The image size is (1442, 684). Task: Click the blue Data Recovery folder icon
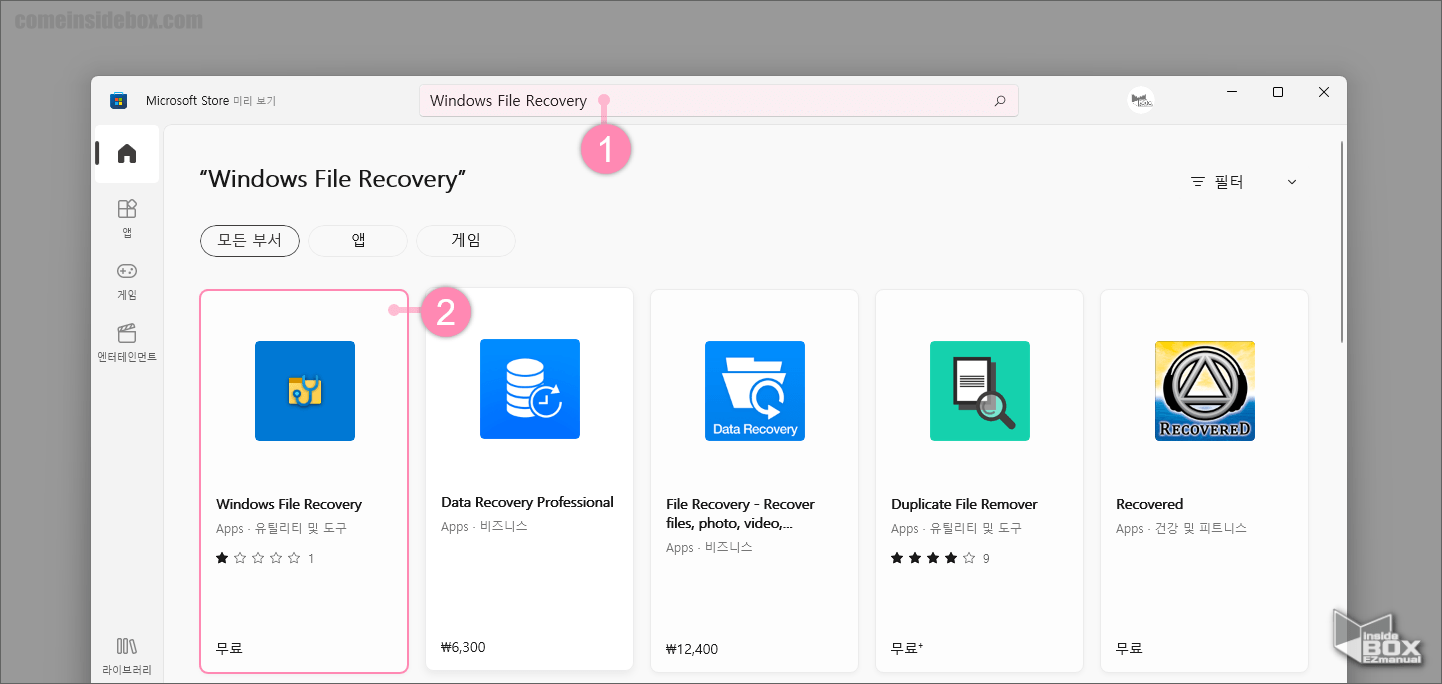point(755,391)
